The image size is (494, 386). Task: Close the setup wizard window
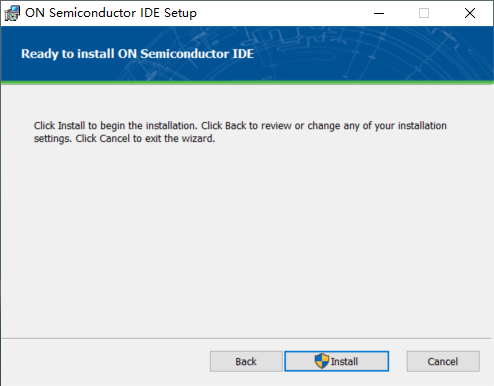470,13
